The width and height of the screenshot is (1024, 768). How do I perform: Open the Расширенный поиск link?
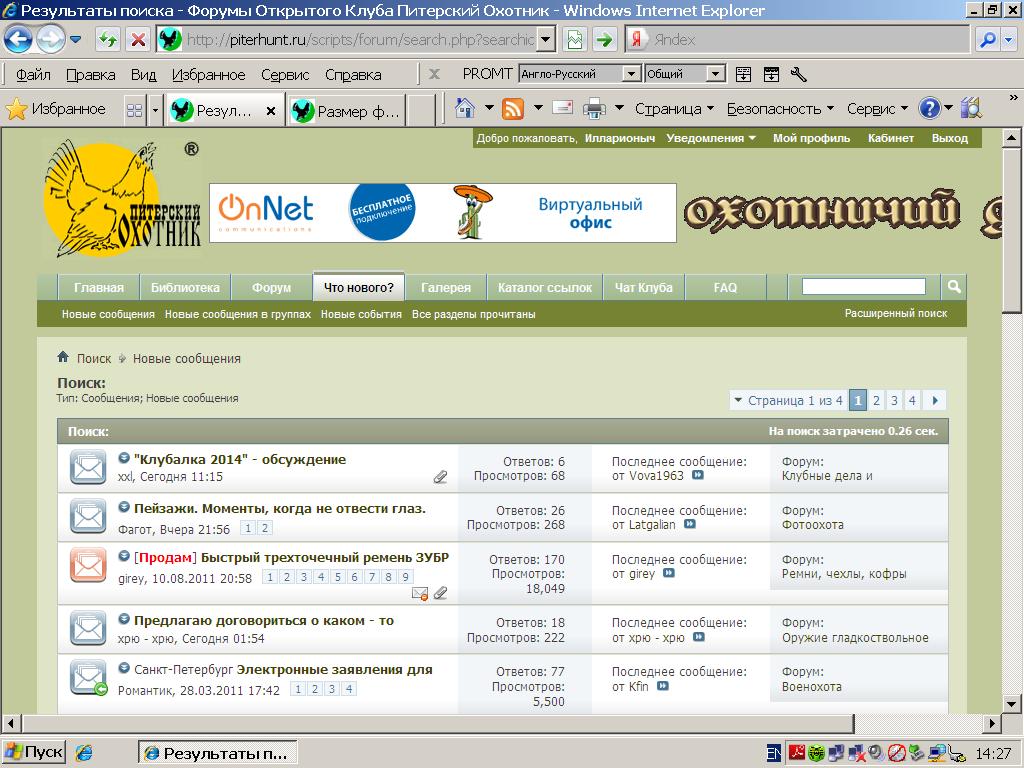click(895, 313)
